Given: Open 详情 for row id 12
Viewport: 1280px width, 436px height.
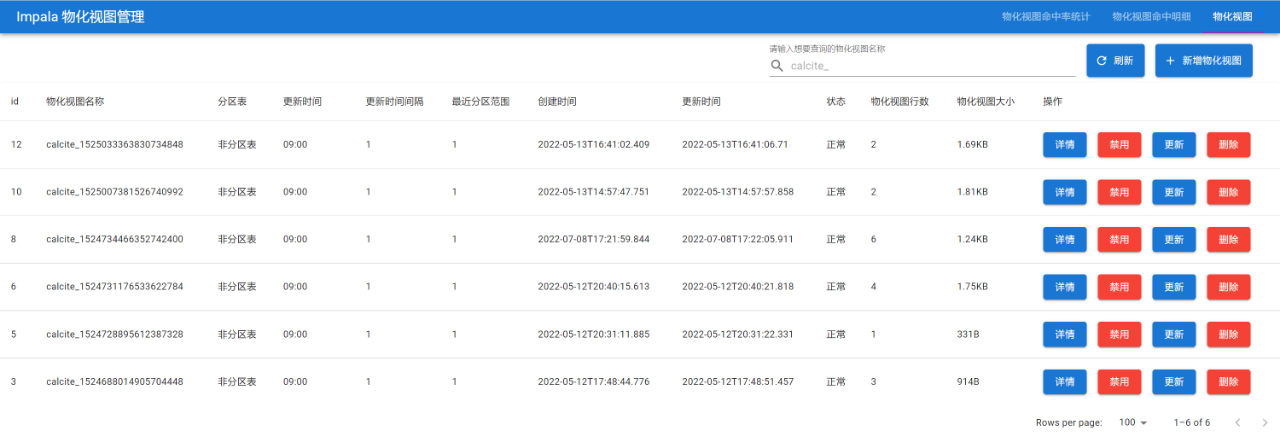Looking at the screenshot, I should (x=1064, y=144).
